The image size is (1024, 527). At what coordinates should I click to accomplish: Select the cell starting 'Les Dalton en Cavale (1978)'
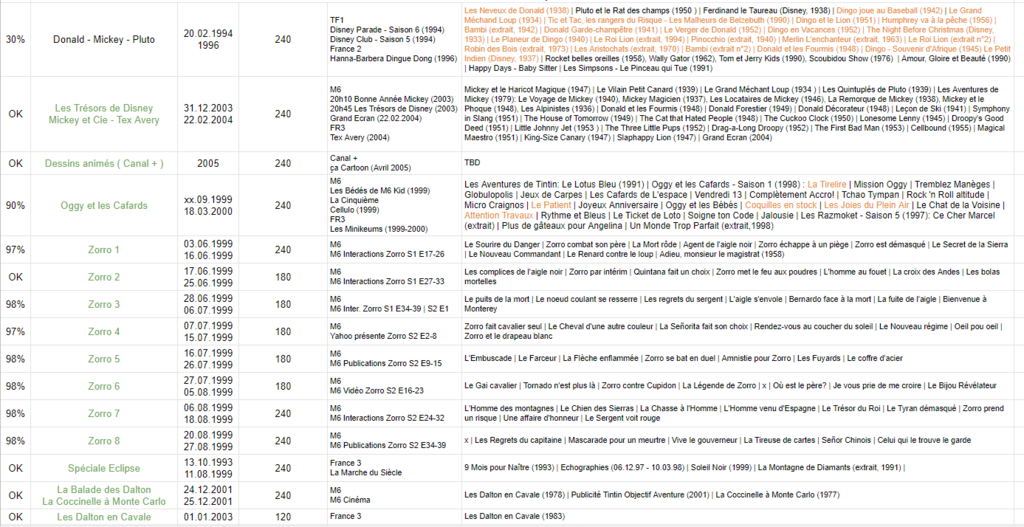tap(738, 496)
